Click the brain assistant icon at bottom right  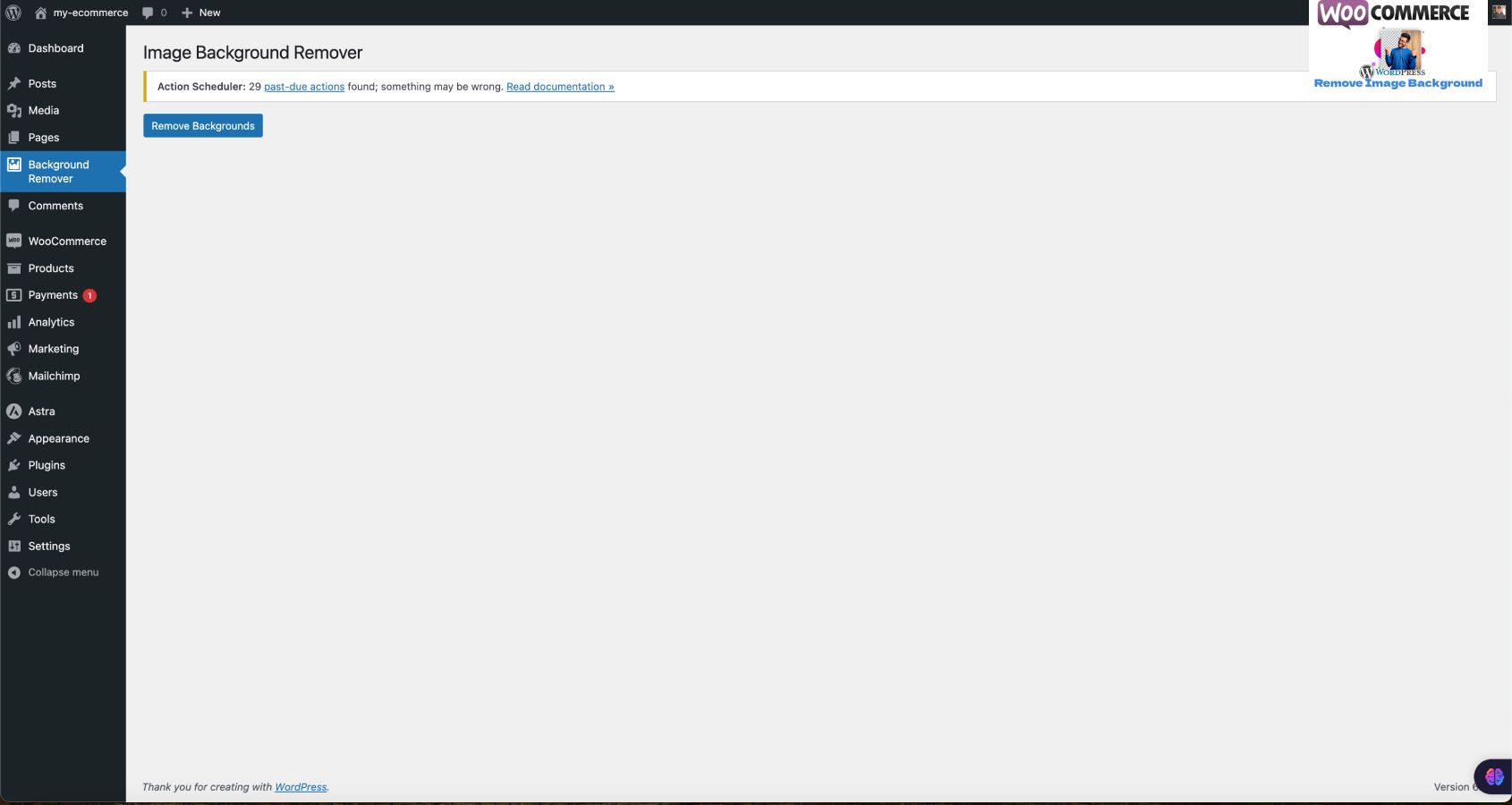(x=1493, y=776)
